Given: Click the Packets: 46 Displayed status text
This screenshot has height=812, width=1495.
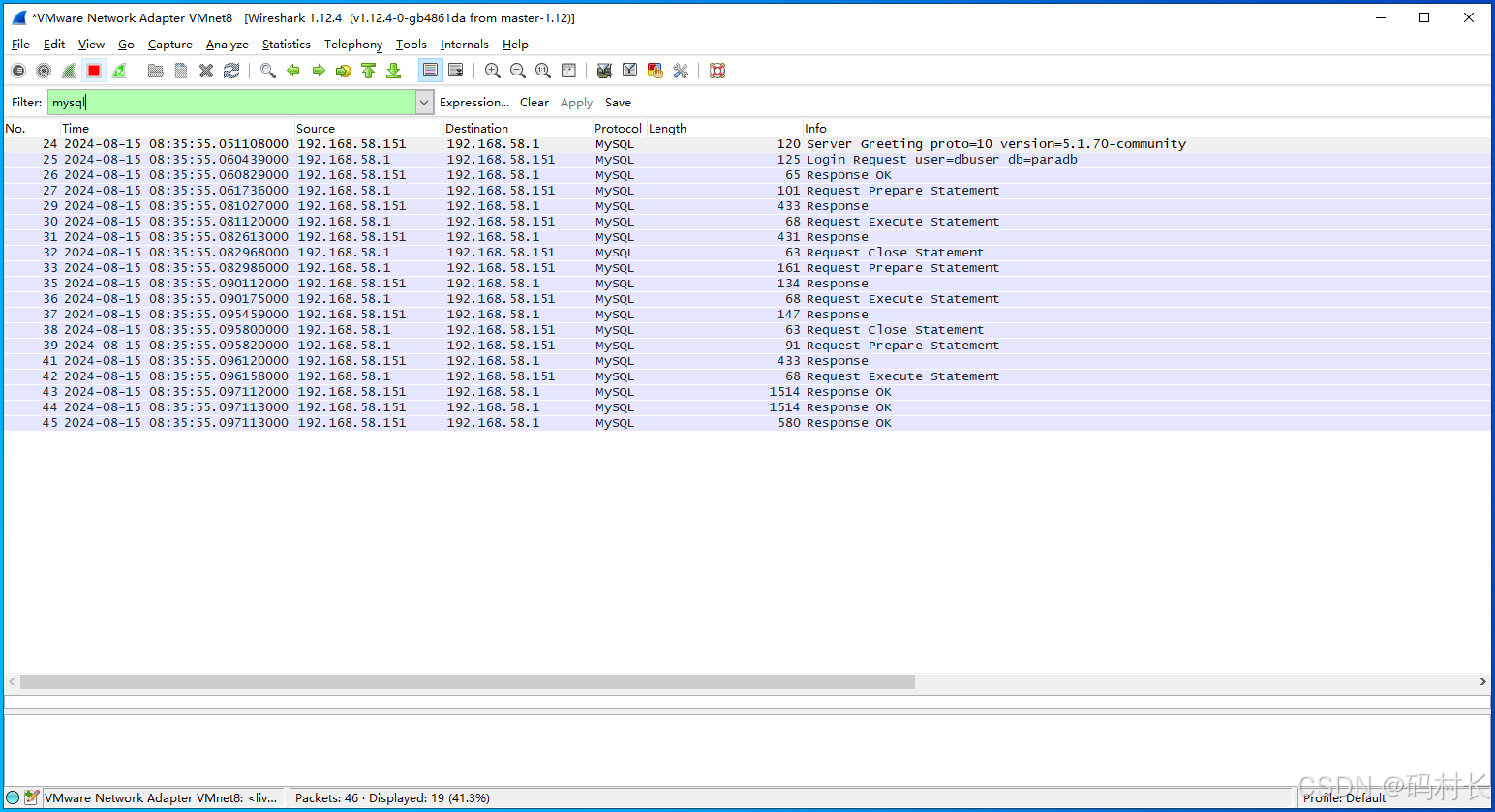Looking at the screenshot, I should pyautogui.click(x=392, y=798).
